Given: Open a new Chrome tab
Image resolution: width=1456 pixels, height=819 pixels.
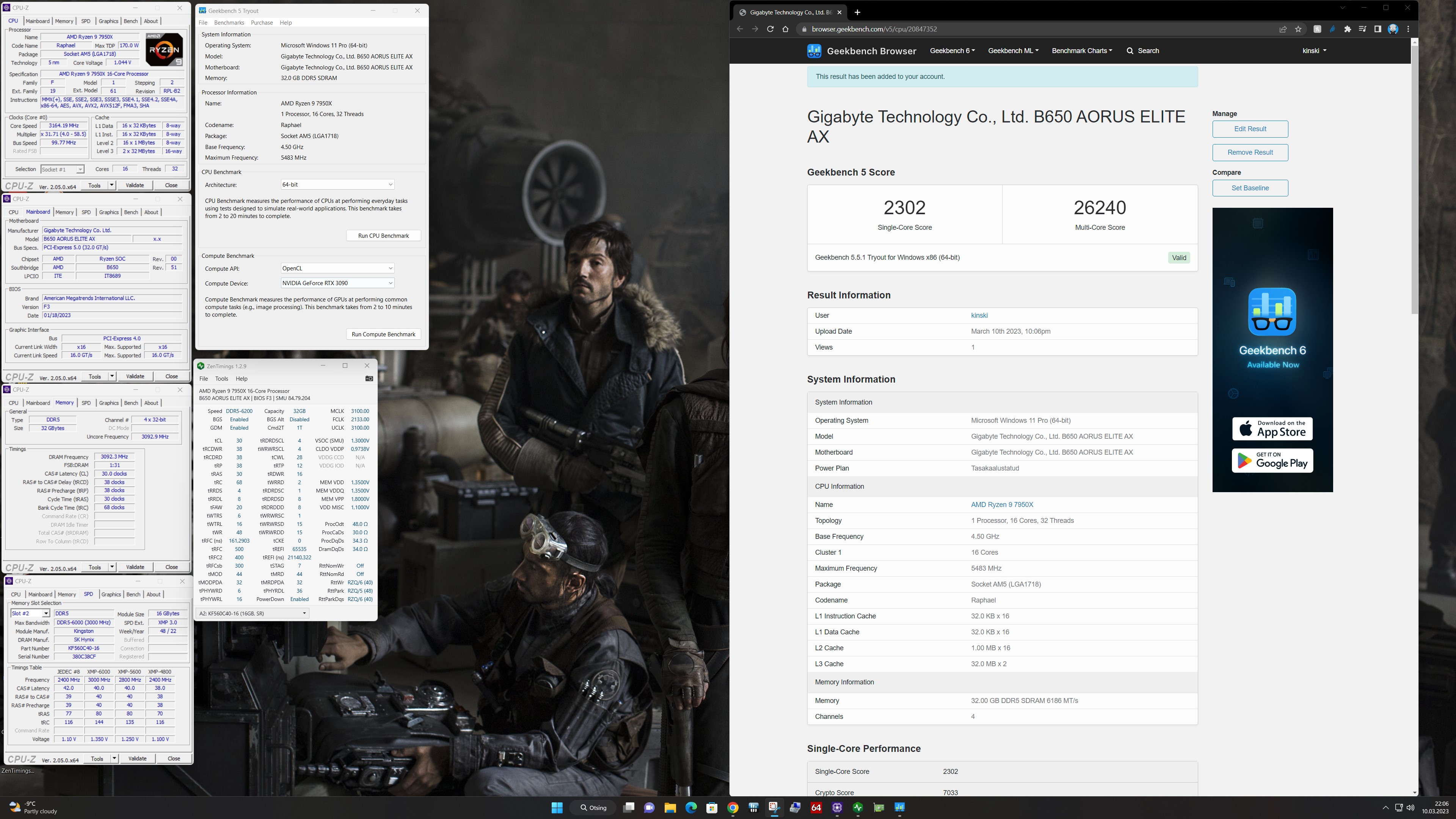Looking at the screenshot, I should coord(857,13).
